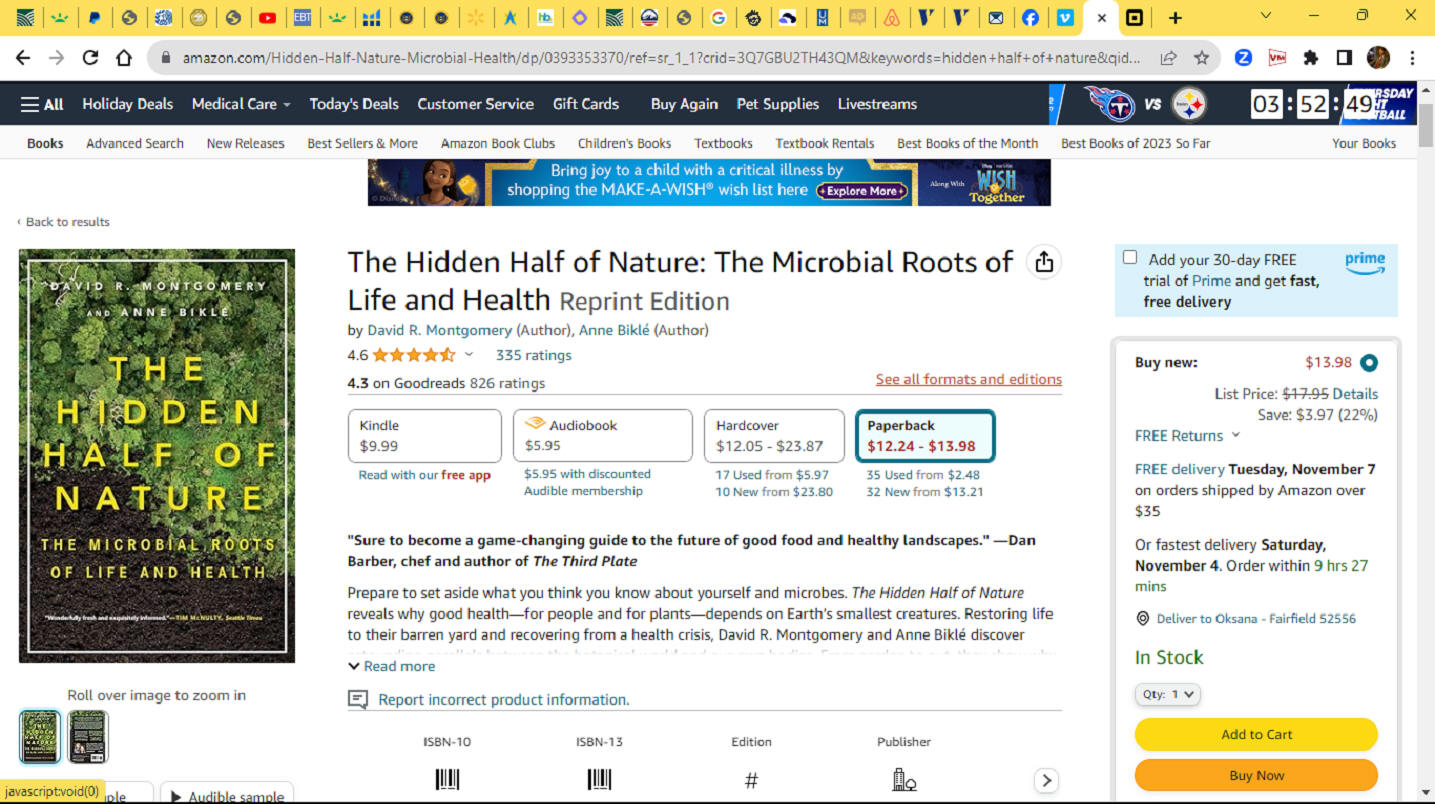This screenshot has width=1435, height=804.
Task: Select the back cover thumbnail
Action: (x=88, y=737)
